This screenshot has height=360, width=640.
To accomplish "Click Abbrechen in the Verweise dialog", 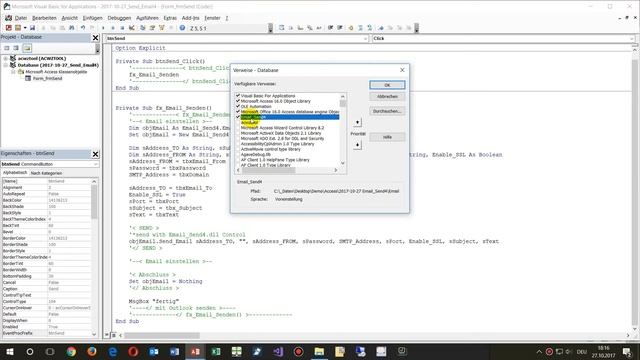I will (387, 96).
